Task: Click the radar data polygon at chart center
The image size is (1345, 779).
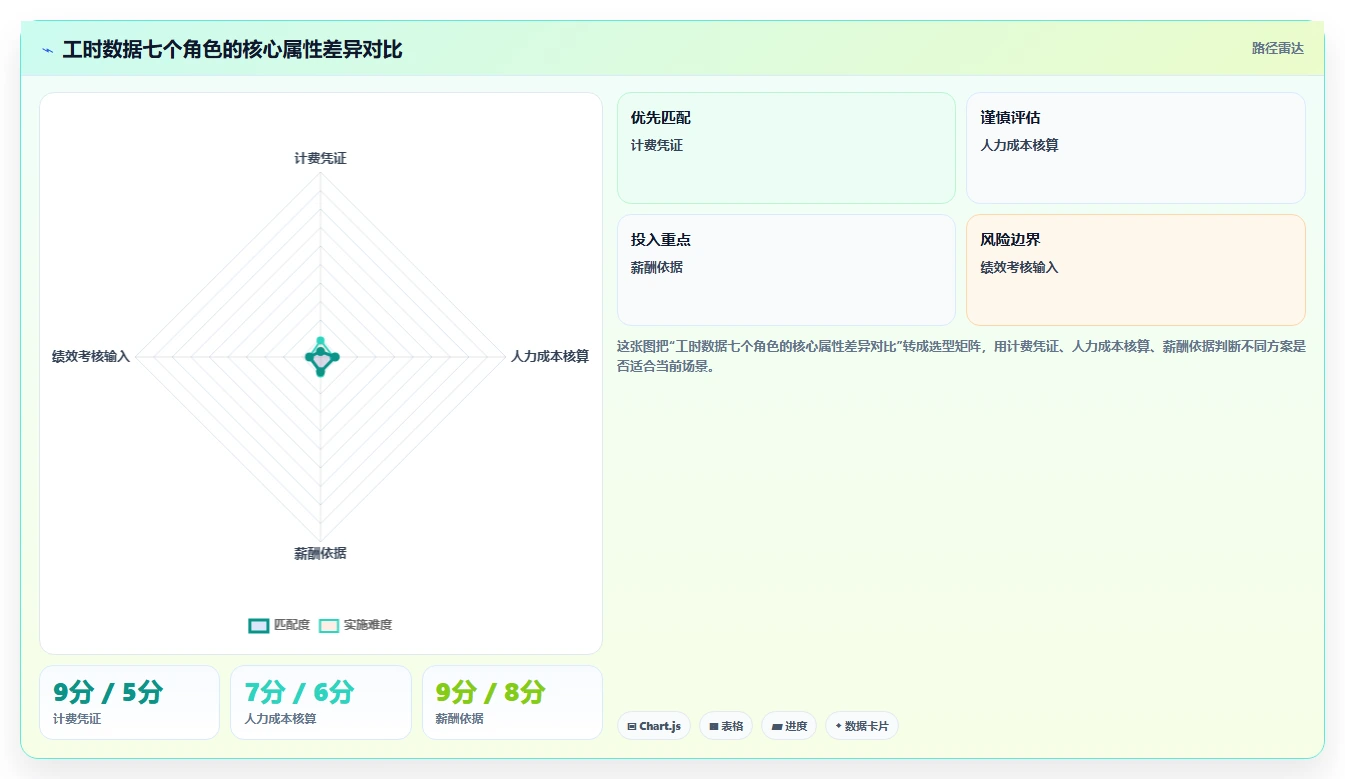Action: tap(320, 357)
